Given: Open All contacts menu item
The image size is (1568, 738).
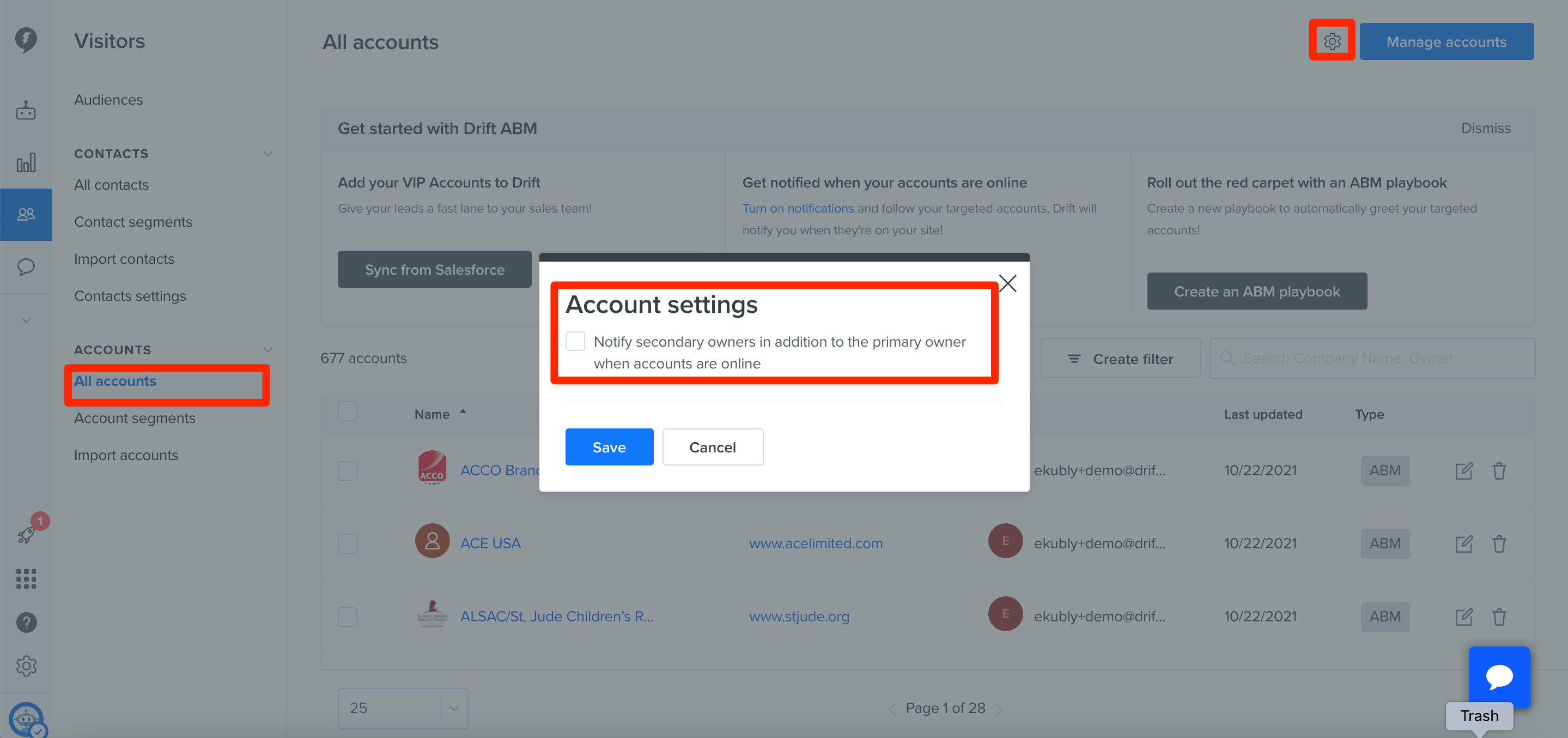Looking at the screenshot, I should point(111,185).
